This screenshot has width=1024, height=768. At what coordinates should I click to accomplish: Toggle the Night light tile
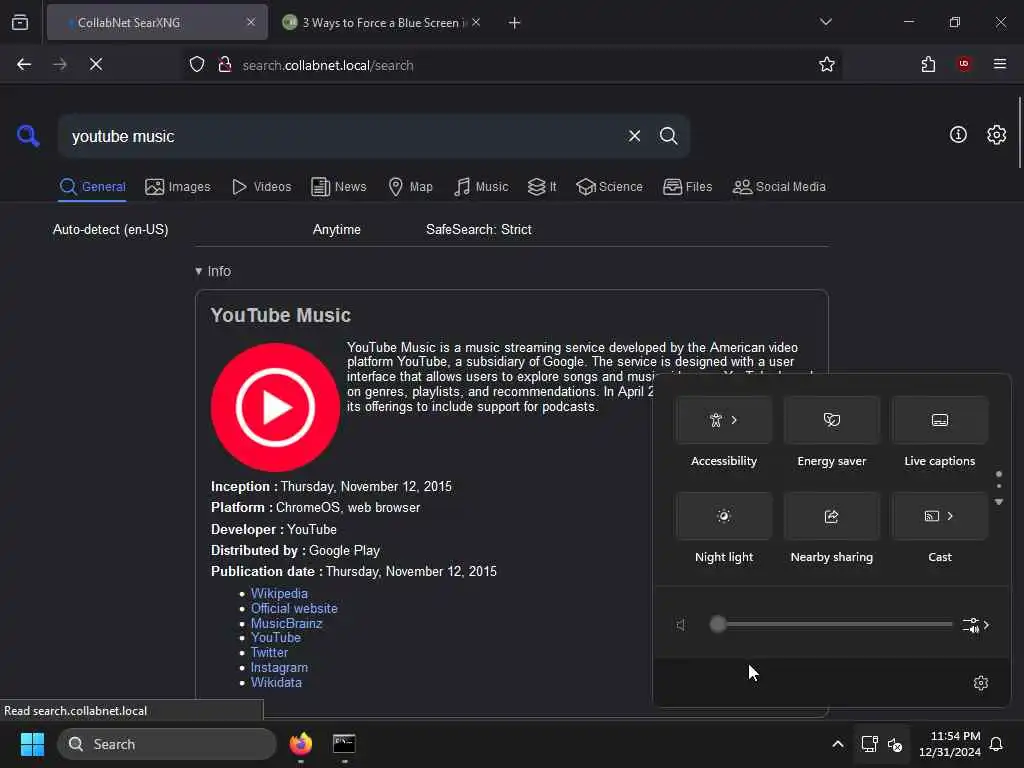pyautogui.click(x=724, y=516)
